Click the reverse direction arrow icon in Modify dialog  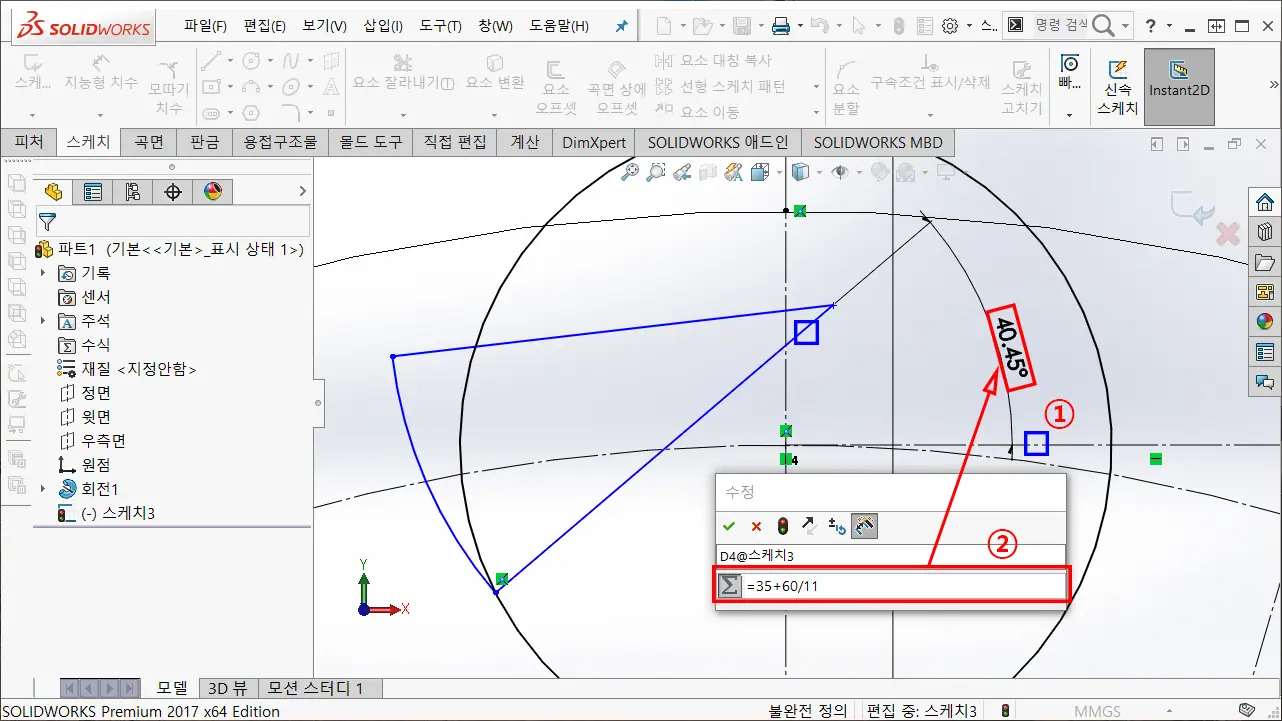pyautogui.click(x=810, y=526)
